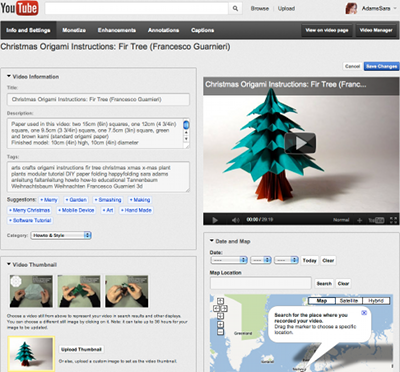
Task: Clear the date fields
Action: point(328,260)
